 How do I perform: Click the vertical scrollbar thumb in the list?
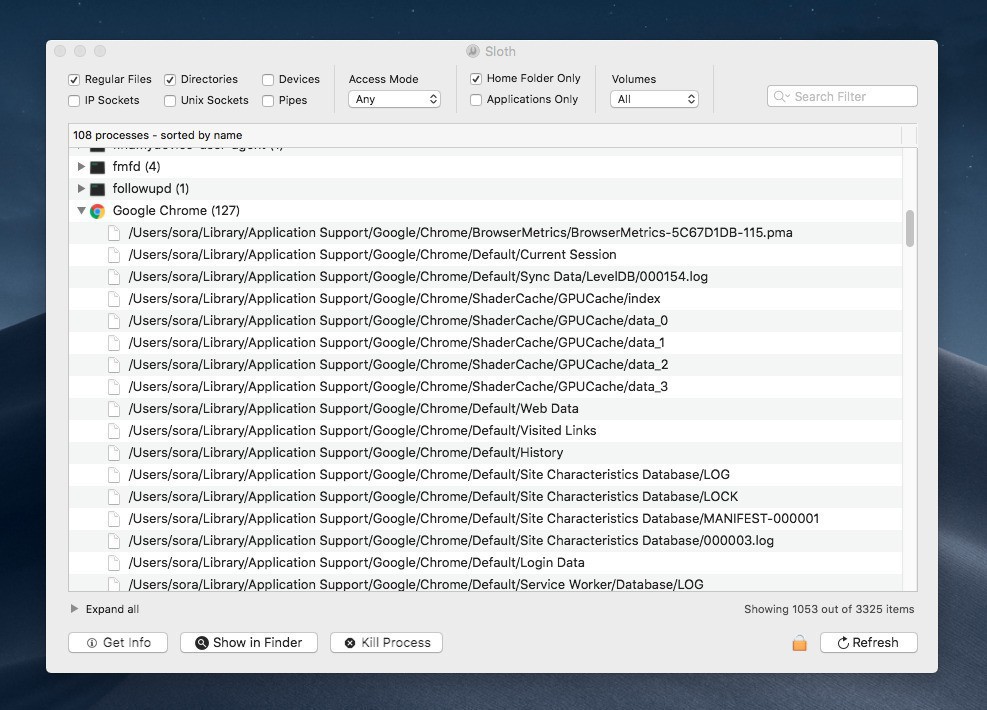tap(909, 228)
